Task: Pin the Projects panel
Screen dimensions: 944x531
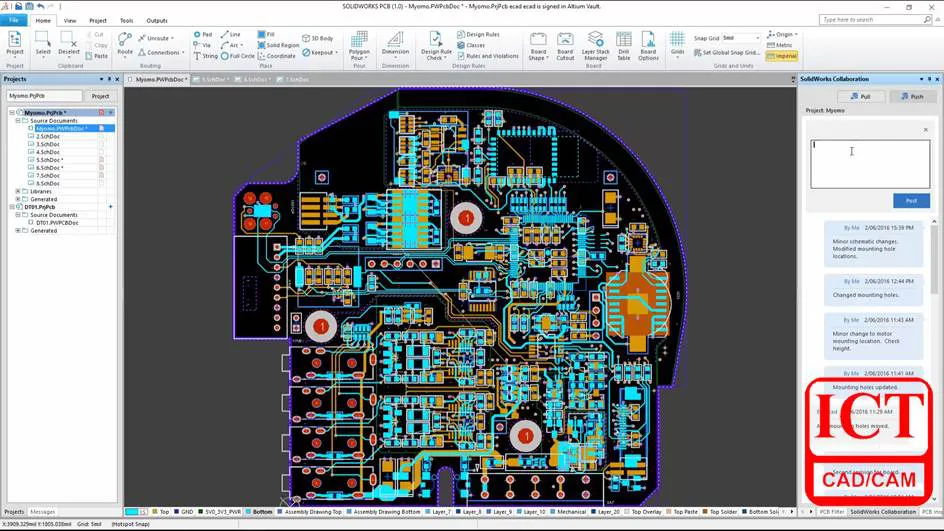Action: point(109,79)
